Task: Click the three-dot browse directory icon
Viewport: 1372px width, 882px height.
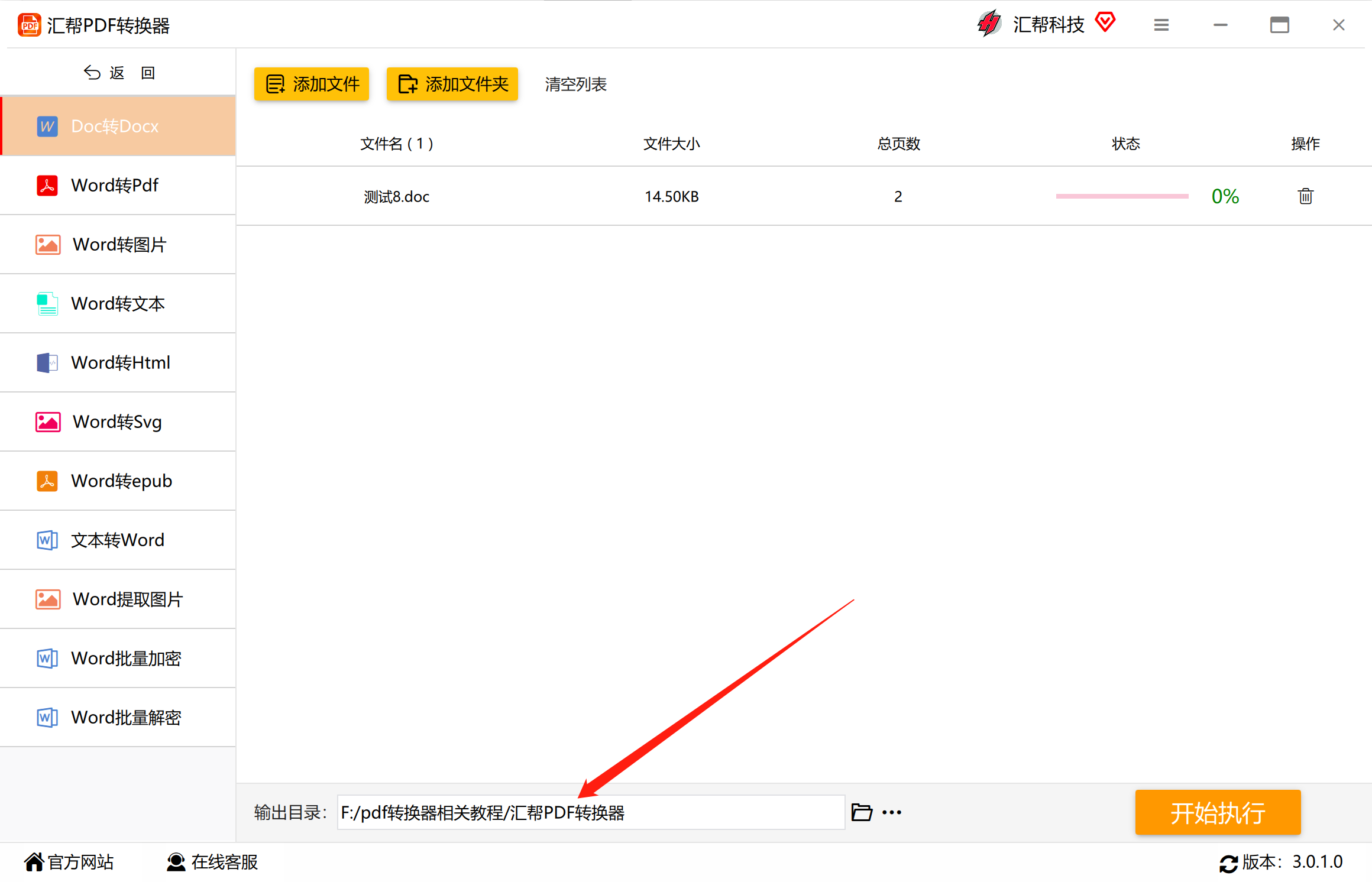Action: click(892, 813)
